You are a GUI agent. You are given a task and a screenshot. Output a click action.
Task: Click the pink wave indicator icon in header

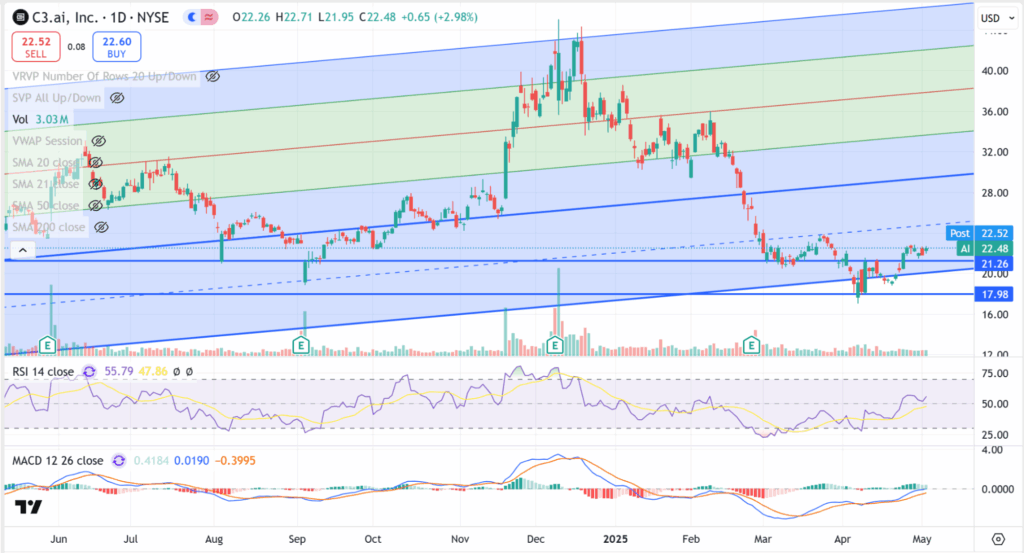click(x=208, y=18)
